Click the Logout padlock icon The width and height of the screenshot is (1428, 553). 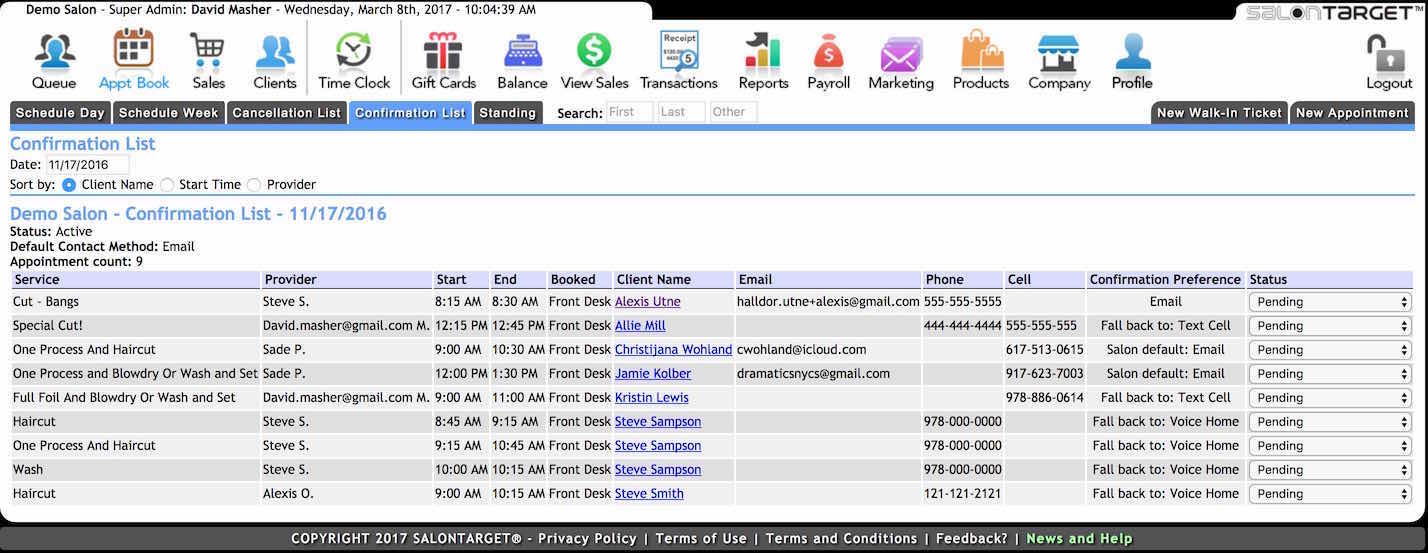(x=1388, y=52)
